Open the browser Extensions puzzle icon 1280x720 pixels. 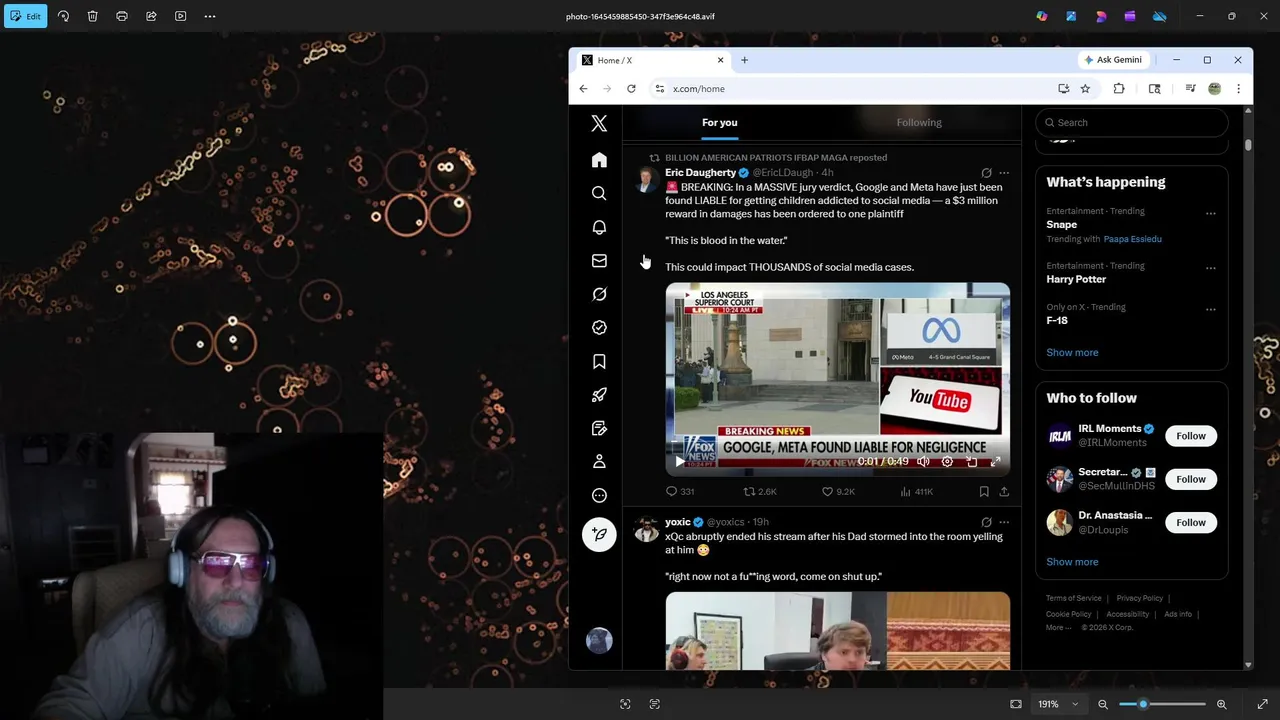tap(1119, 89)
